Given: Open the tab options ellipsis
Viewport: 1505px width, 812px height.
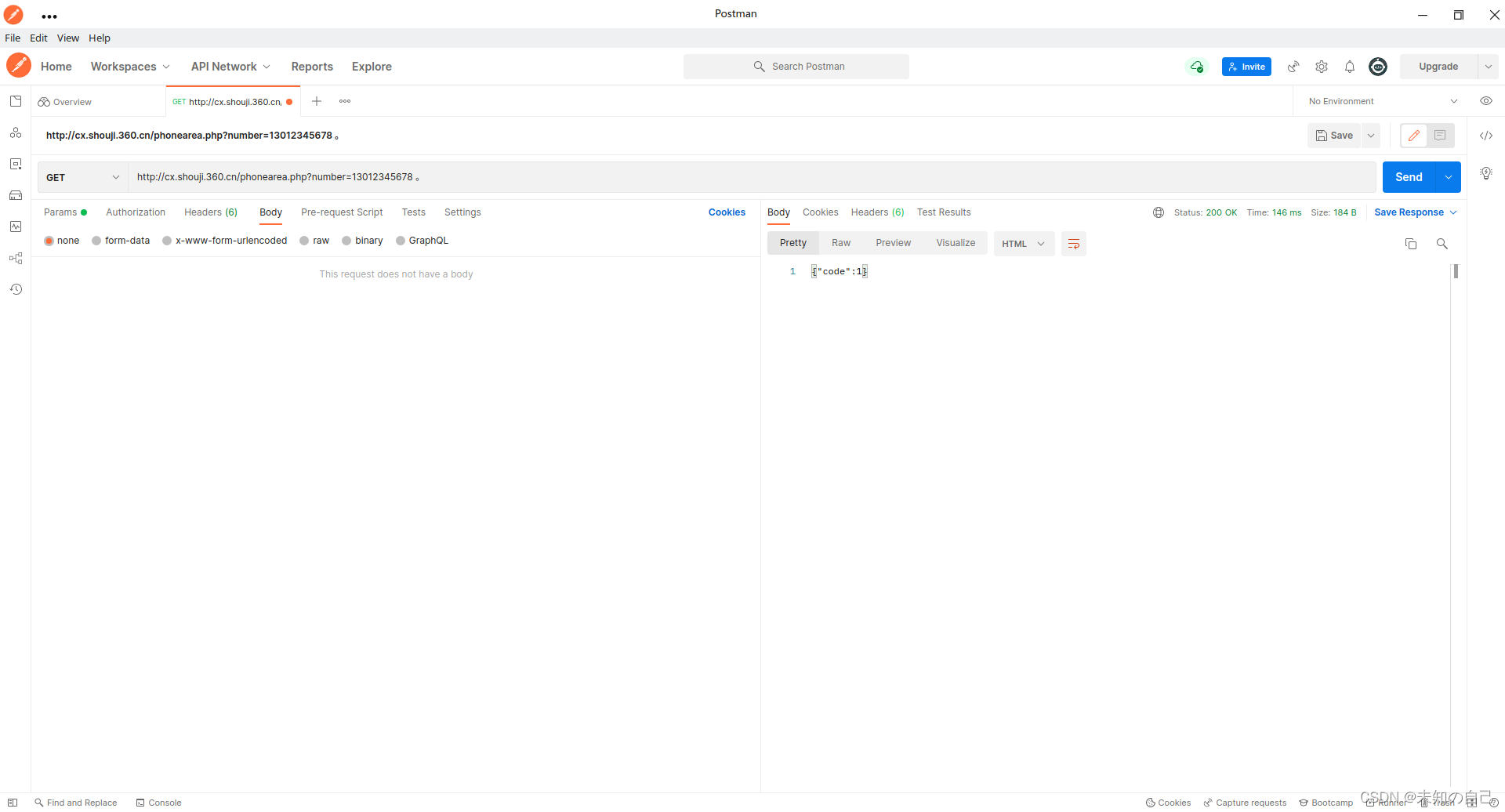Looking at the screenshot, I should [345, 101].
